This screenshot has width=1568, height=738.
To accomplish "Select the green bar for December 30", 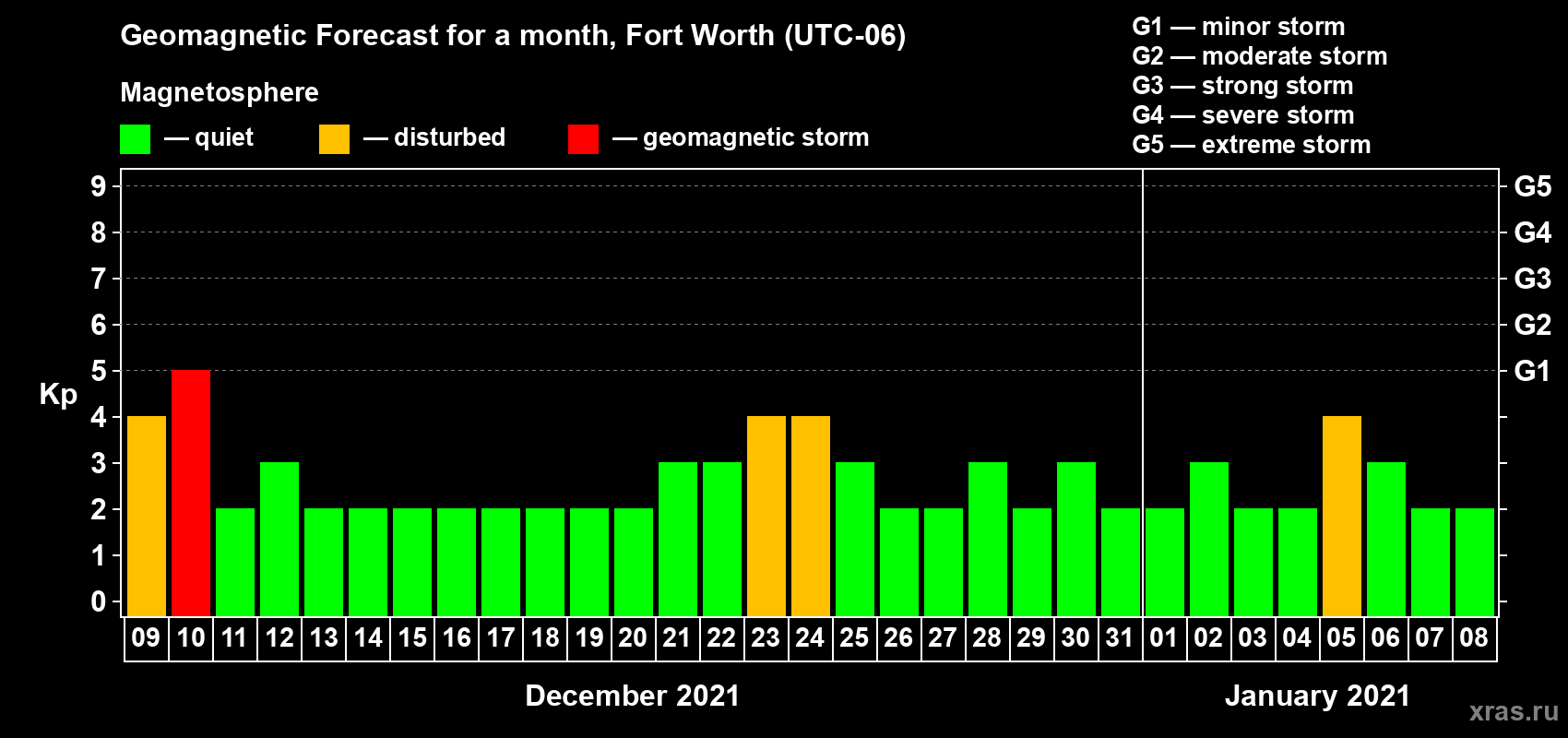I will 1076,540.
